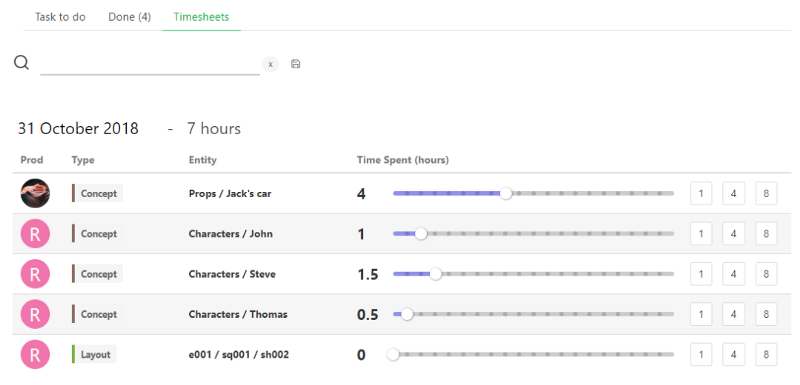The height and width of the screenshot is (385, 800).
Task: Click the R avatar in John row
Action: (35, 234)
